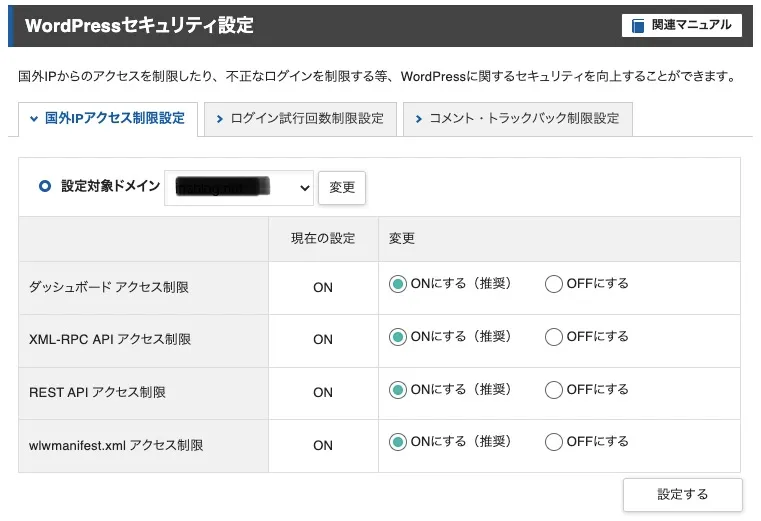Click the ダッシュボード アクセス制限 row label

[109, 287]
